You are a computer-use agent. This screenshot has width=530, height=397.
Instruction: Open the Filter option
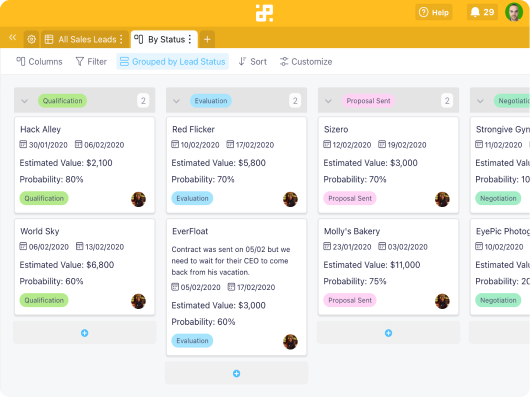click(91, 61)
